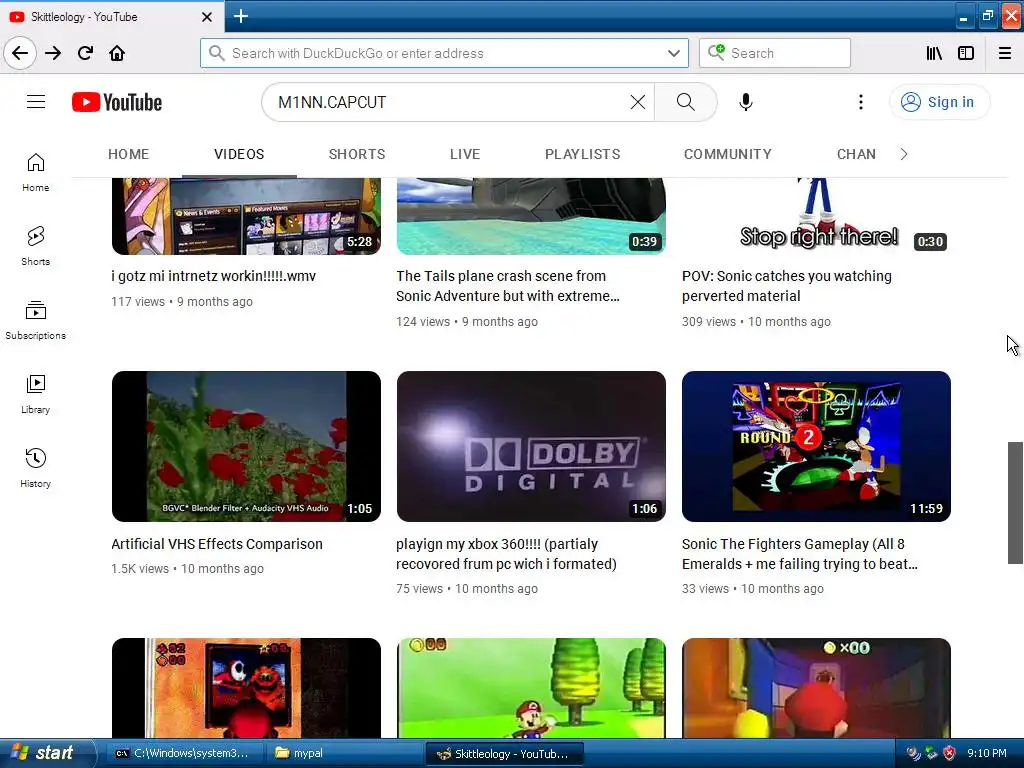1024x768 pixels.
Task: Open the search engine magnifier icon
Action: (716, 52)
